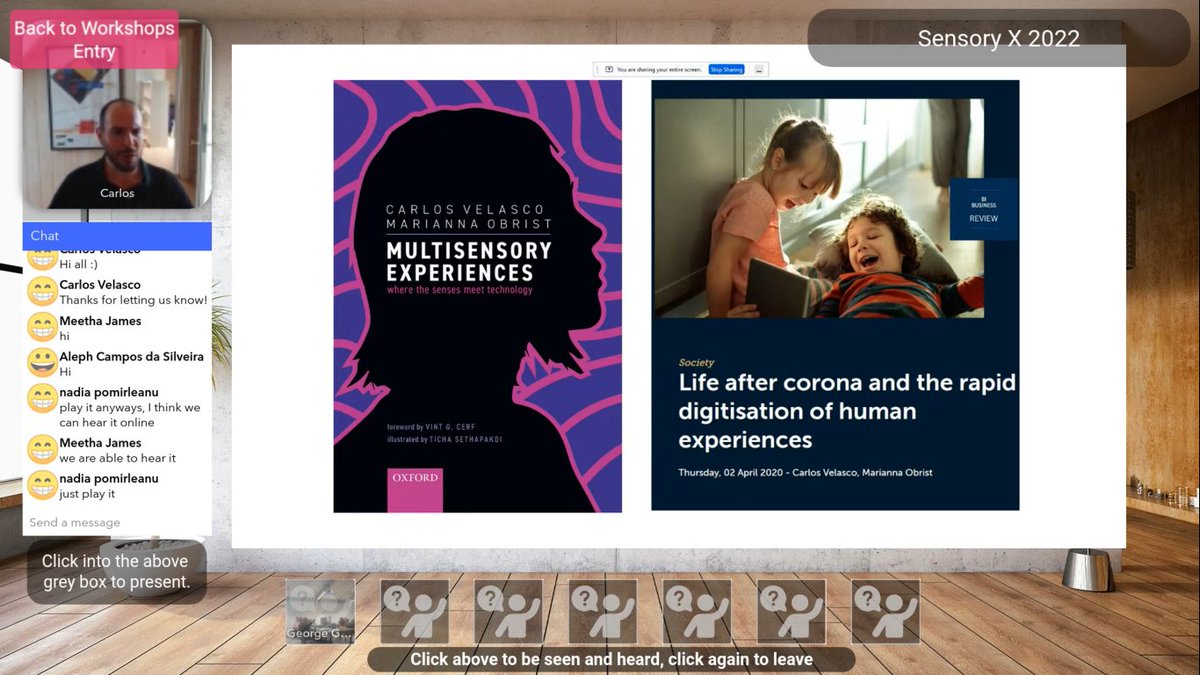Viewport: 1200px width, 675px height.
Task: Click message 'we are able to hear it'
Action: tap(117, 458)
